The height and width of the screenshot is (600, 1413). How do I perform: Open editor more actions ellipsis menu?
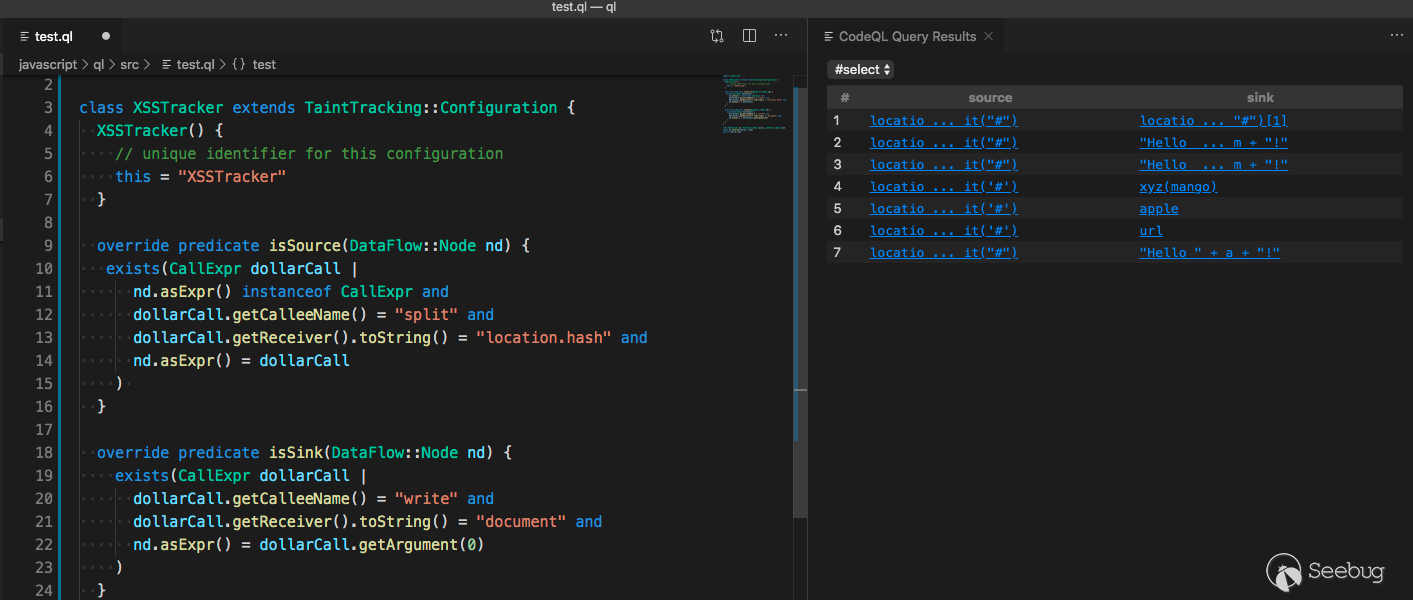(x=781, y=36)
